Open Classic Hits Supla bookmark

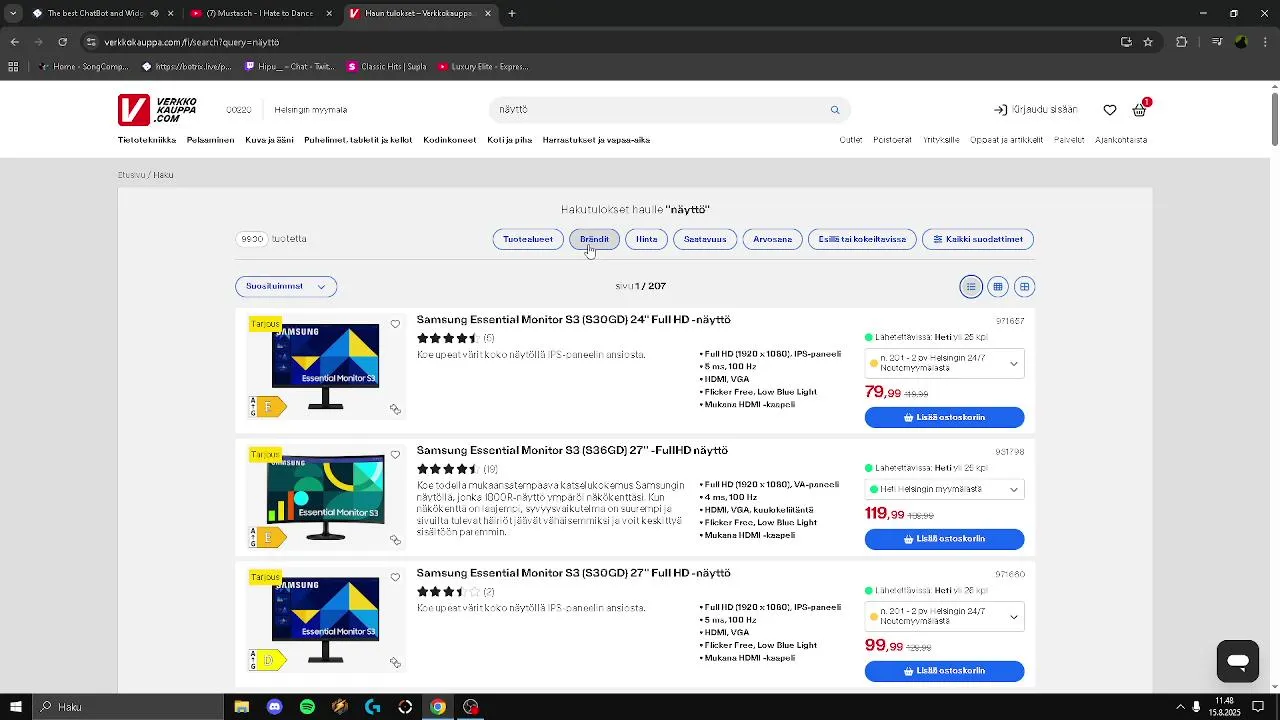[x=387, y=67]
